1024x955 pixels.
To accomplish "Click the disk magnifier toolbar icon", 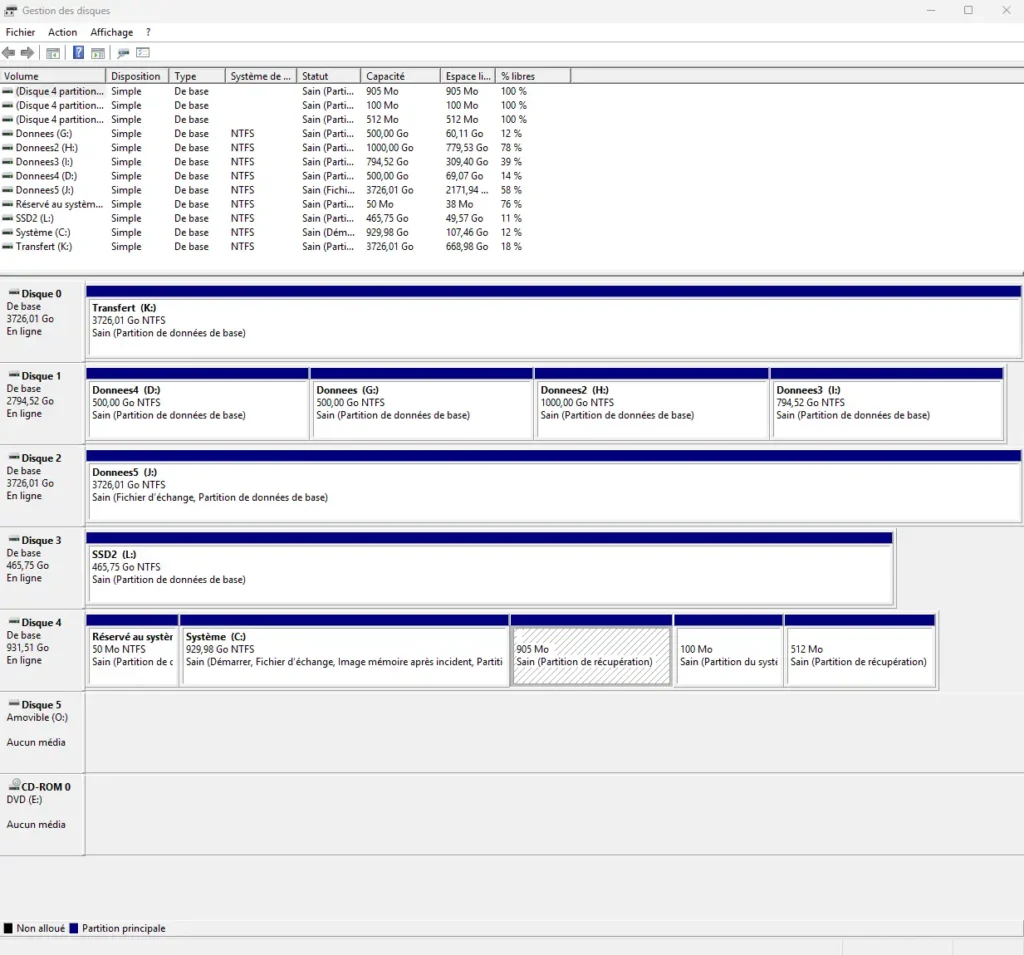I will point(122,52).
